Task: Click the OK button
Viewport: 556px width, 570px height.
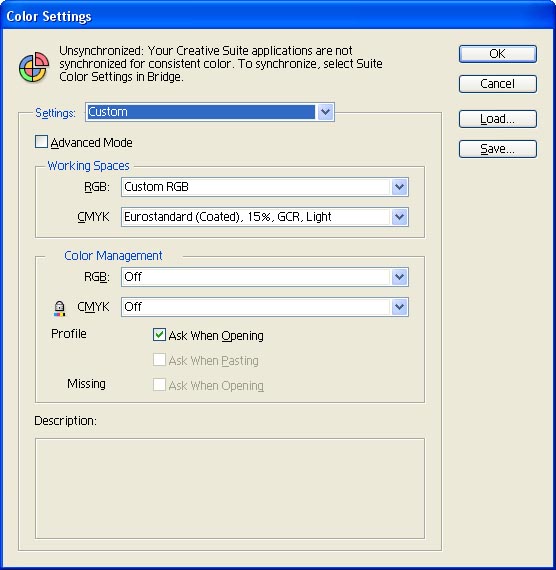Action: [x=497, y=54]
